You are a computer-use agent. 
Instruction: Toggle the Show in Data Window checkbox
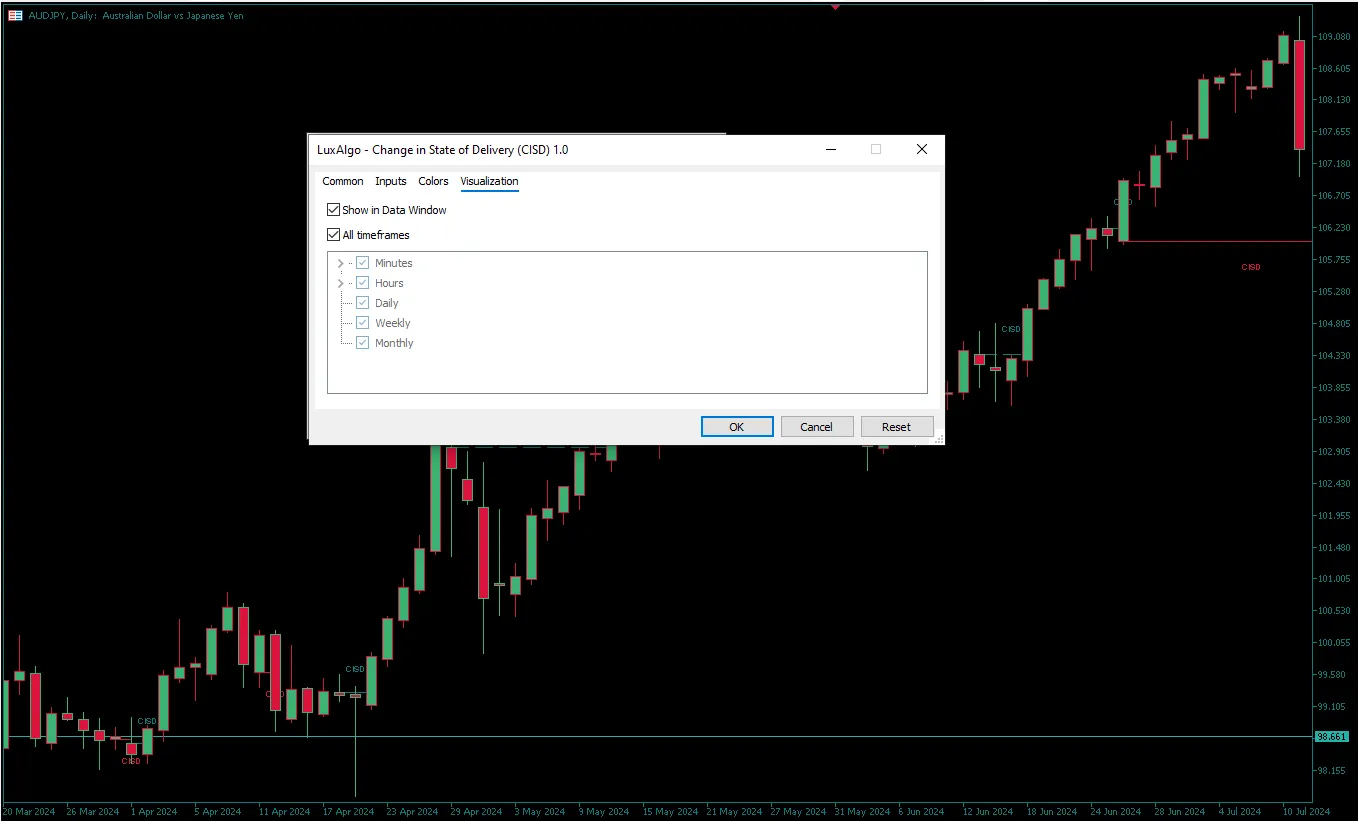pyautogui.click(x=334, y=210)
